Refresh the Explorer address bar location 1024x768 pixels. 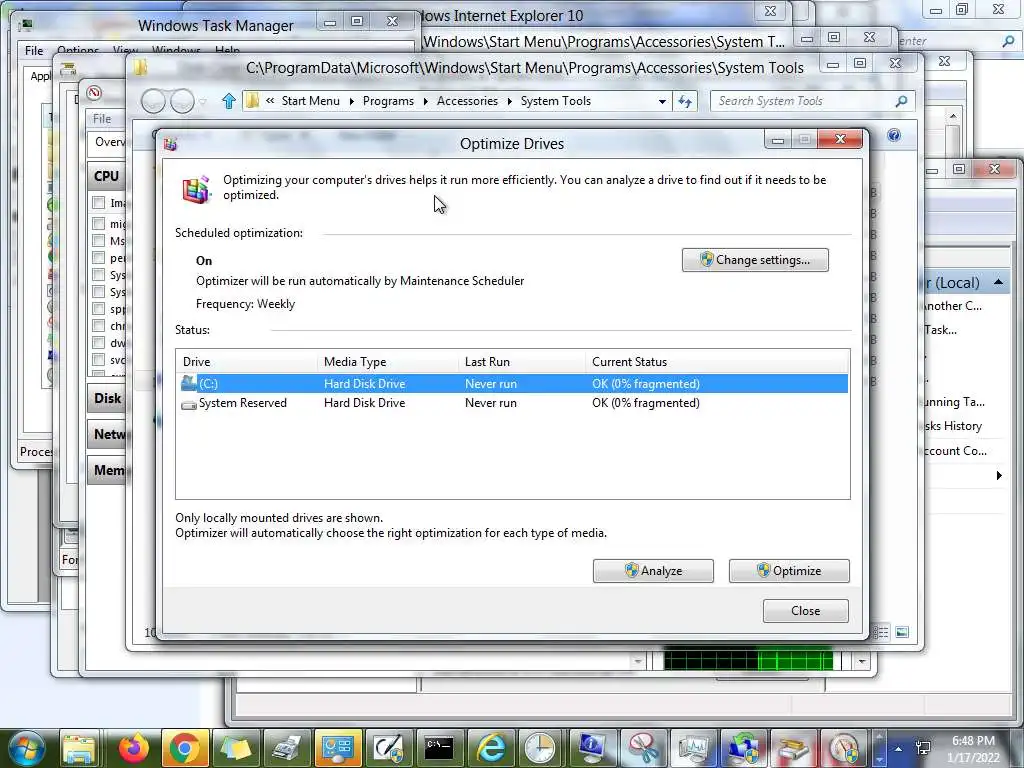click(x=684, y=101)
